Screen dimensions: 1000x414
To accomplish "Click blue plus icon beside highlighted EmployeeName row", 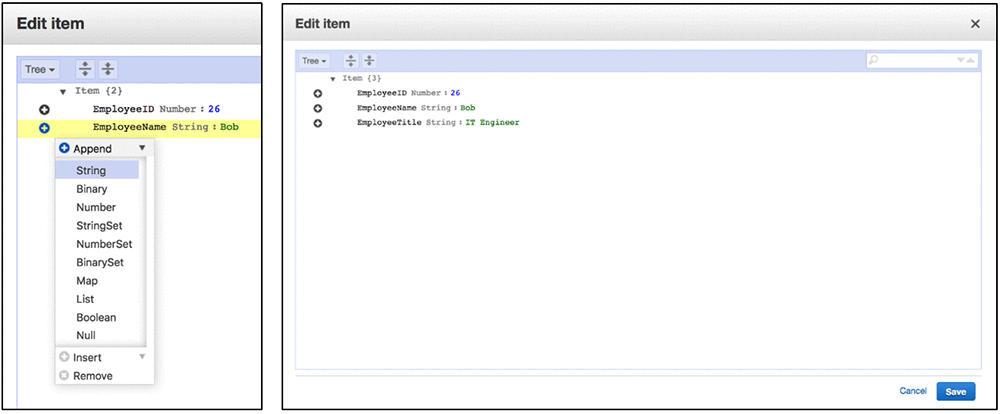I will (45, 128).
